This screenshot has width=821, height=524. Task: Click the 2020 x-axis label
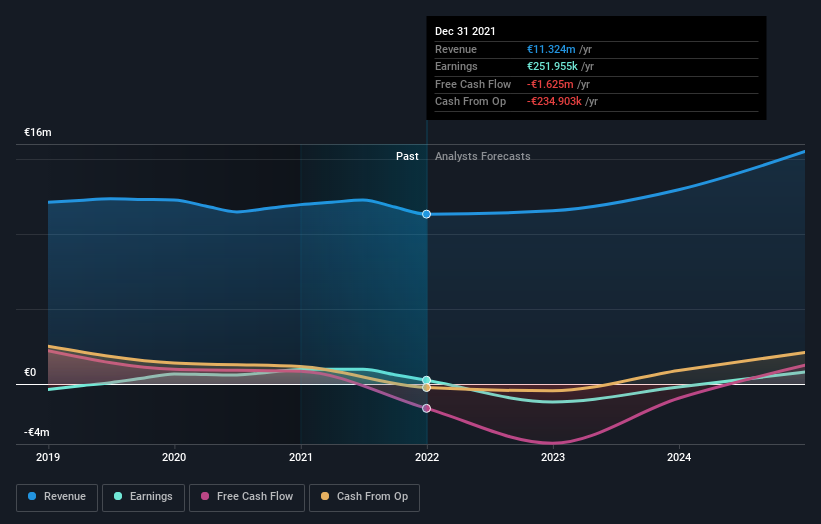[174, 458]
